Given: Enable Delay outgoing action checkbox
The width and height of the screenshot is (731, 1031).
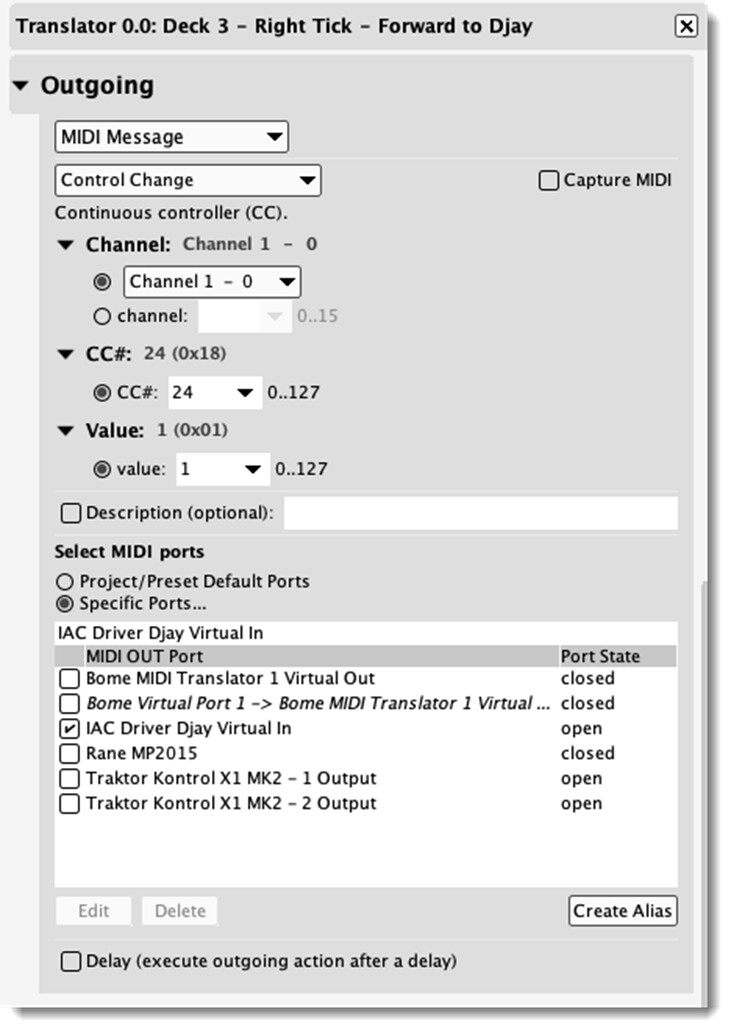Looking at the screenshot, I should click(x=71, y=962).
